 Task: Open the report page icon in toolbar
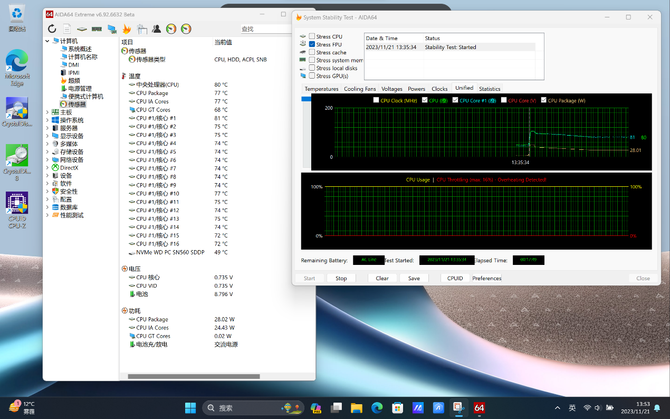click(x=67, y=29)
